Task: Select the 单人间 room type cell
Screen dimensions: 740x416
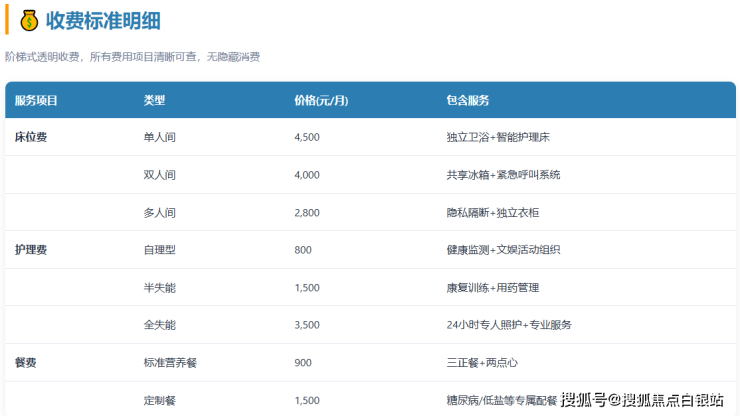Action: pos(160,137)
